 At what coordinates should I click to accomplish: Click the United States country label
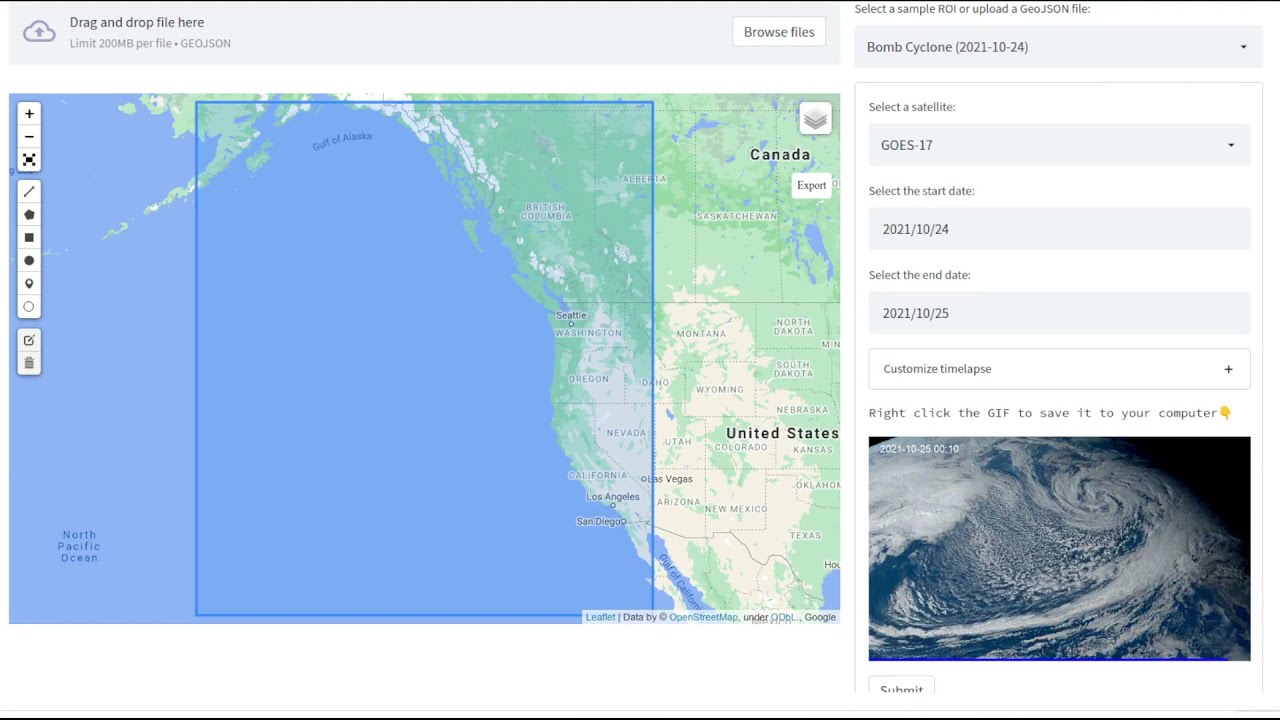point(782,433)
